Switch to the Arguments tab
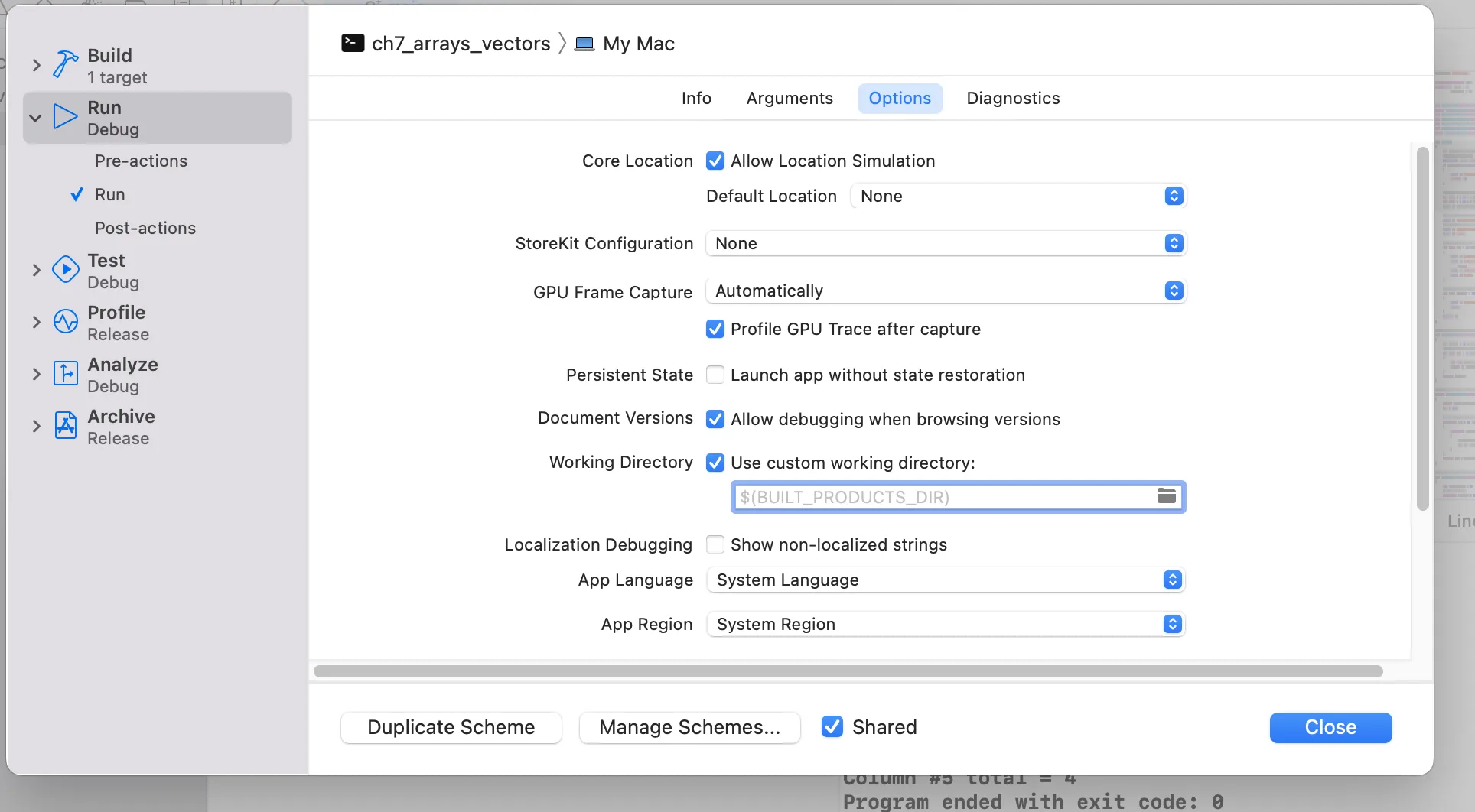This screenshot has width=1475, height=812. tap(790, 98)
